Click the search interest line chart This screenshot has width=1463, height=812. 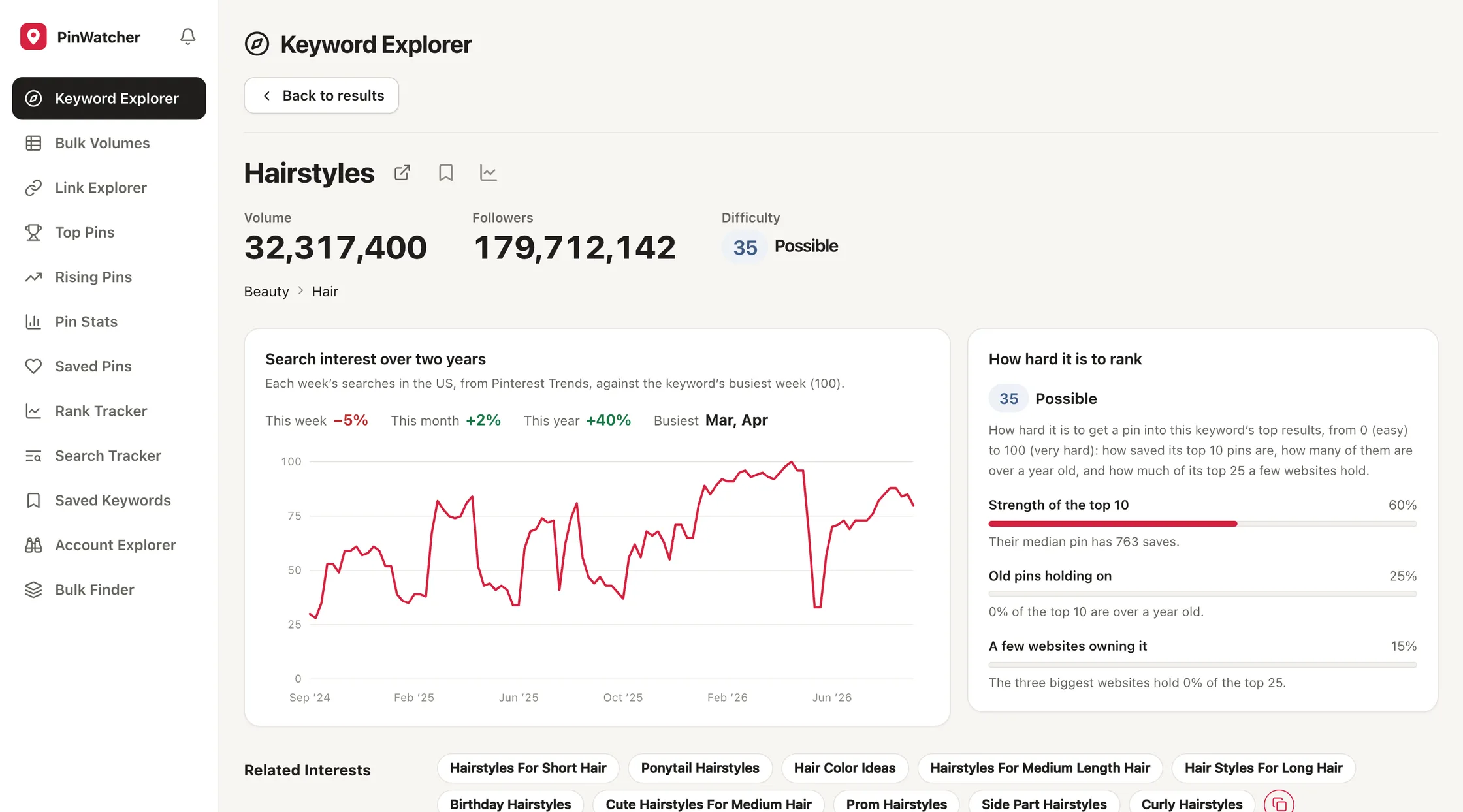611,570
